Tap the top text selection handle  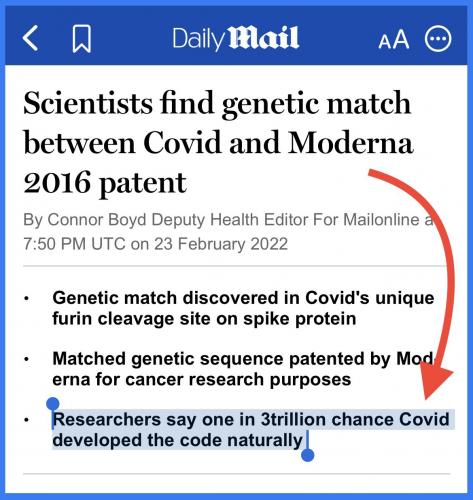coord(53,404)
